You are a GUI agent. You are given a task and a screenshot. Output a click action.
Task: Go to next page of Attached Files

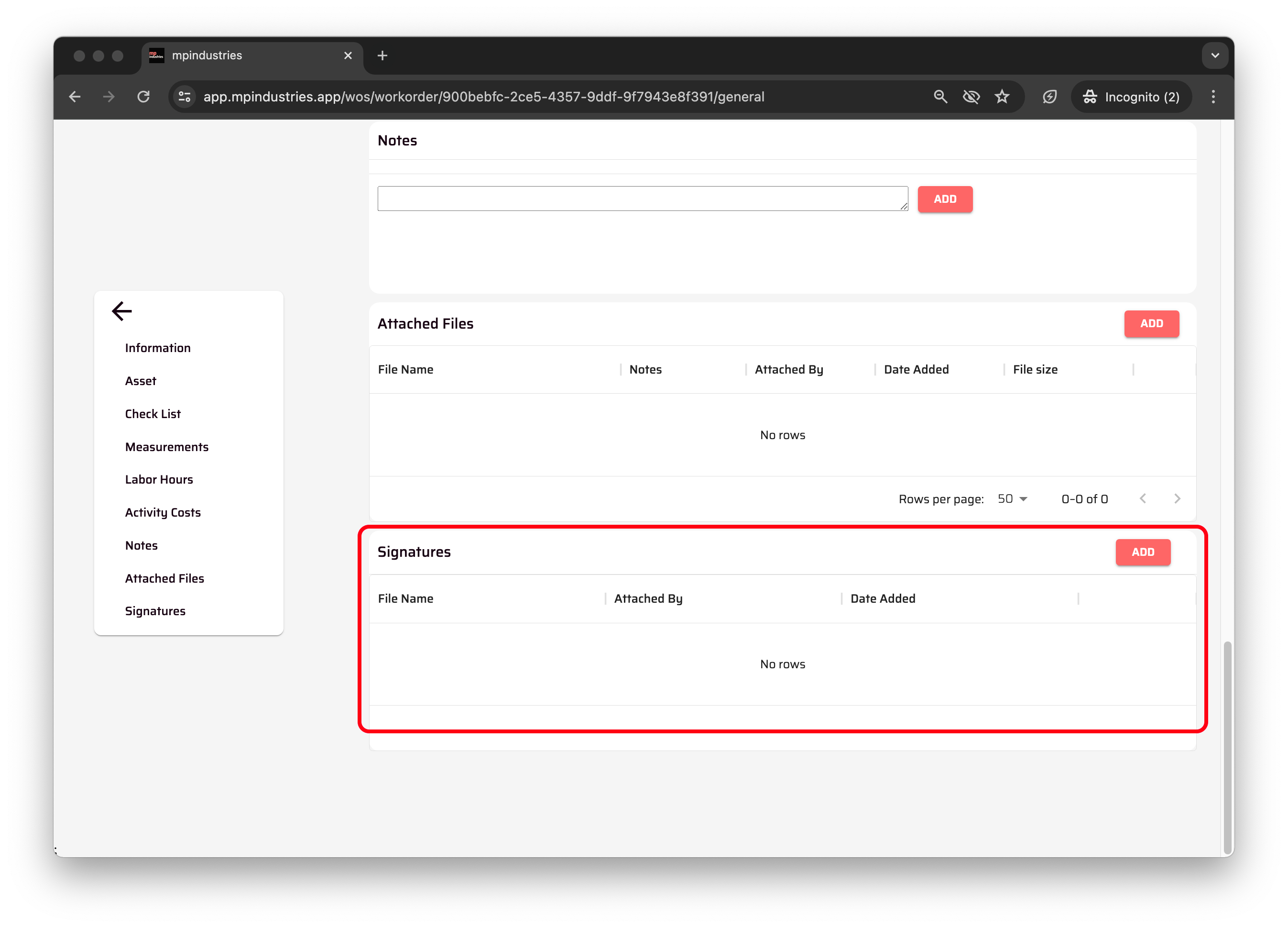[1177, 498]
